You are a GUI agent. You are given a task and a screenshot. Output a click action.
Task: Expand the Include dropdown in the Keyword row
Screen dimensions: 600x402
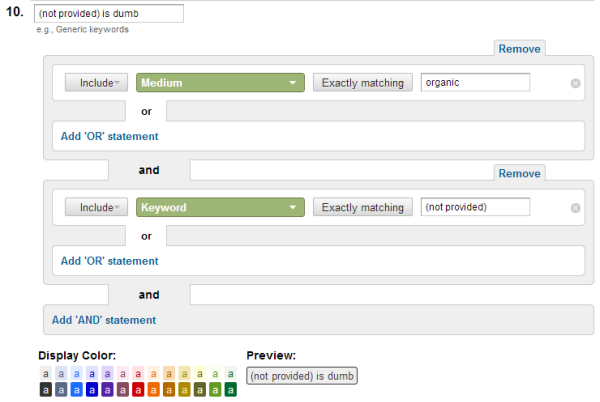98,208
